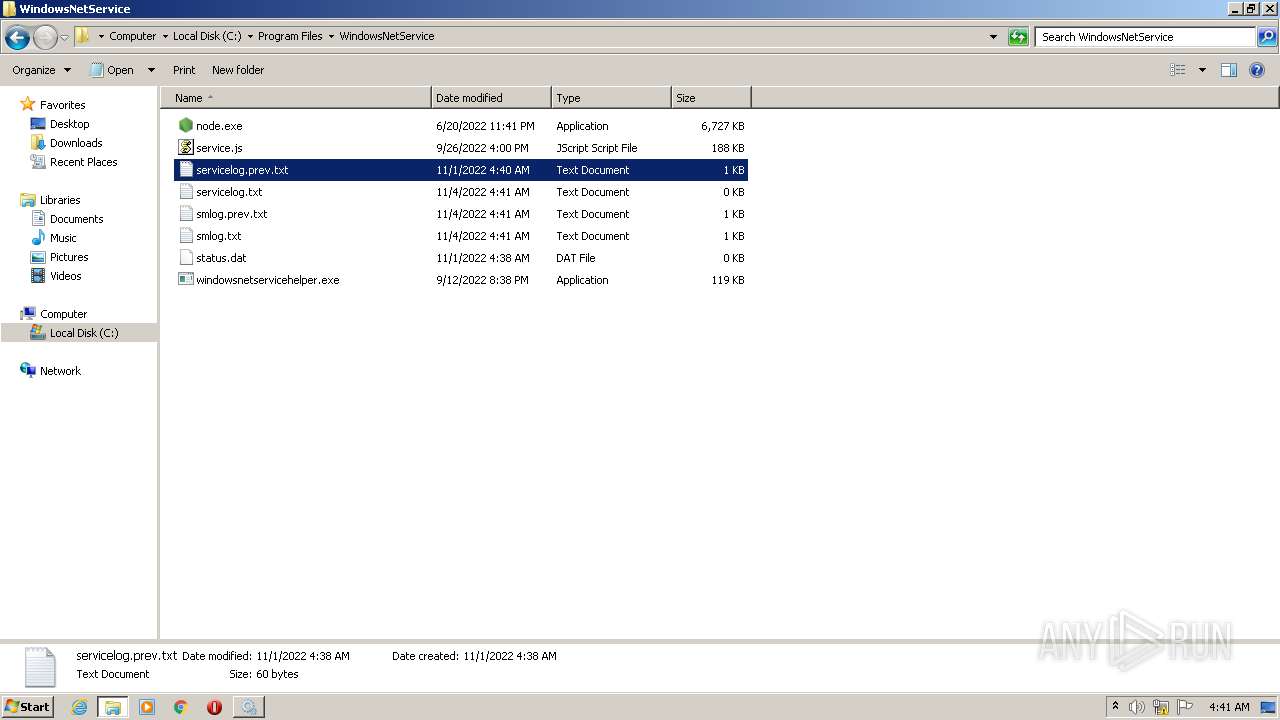Click the Forward navigation arrow

tap(45, 38)
